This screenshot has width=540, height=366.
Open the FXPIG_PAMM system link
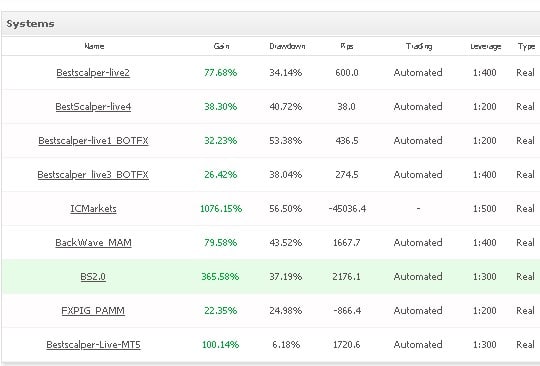point(93,311)
